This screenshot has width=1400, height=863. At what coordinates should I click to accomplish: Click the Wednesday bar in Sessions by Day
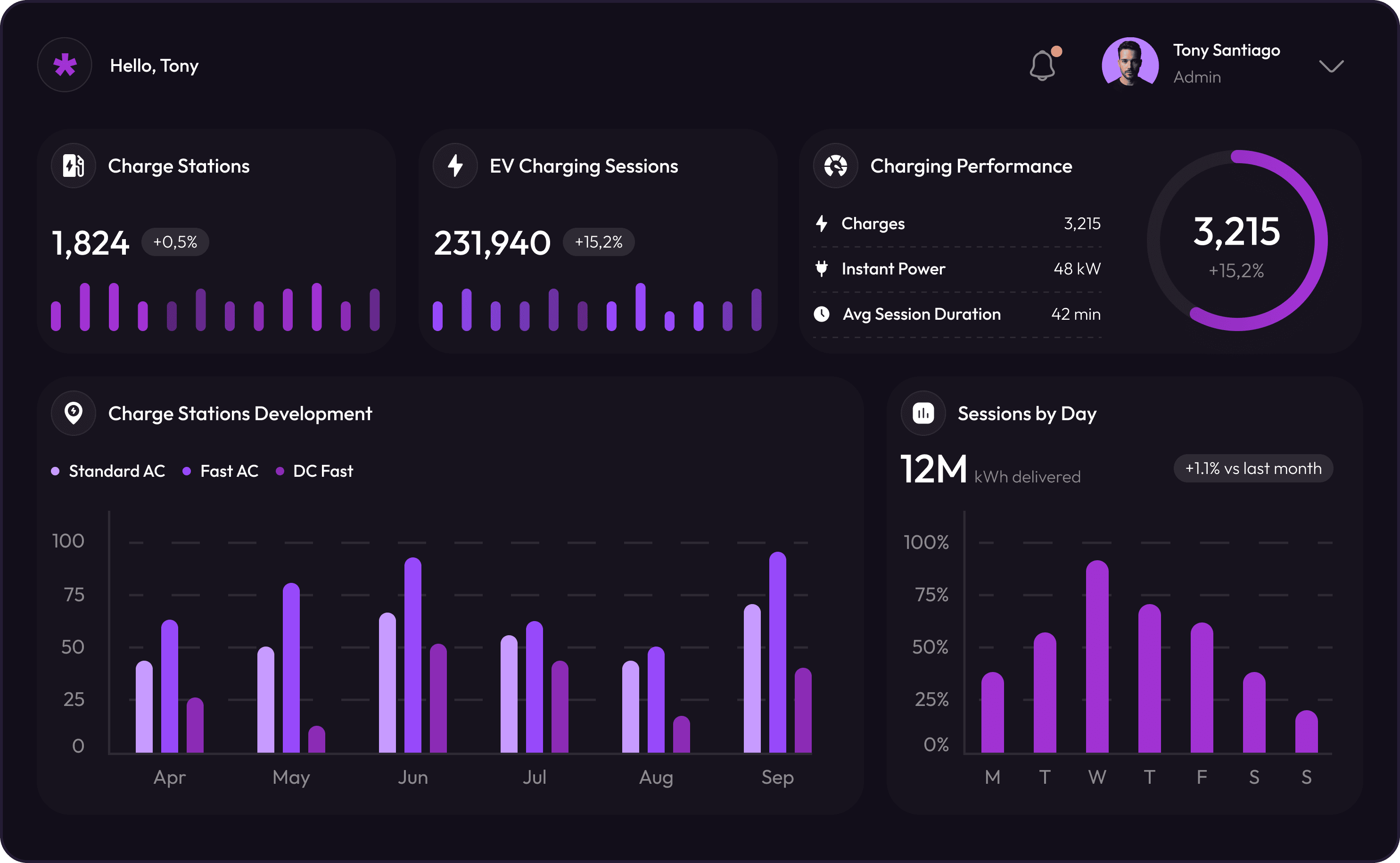pos(1096,656)
